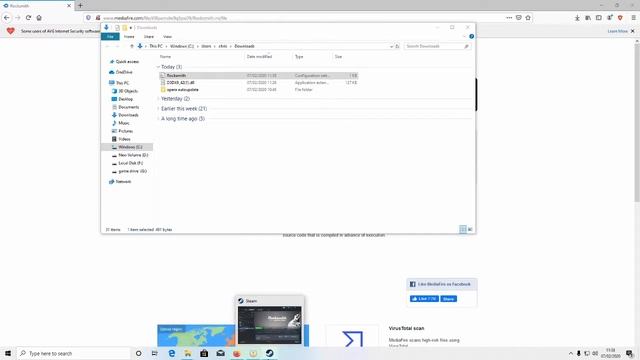The image size is (640, 360).
Task: Open Documents in navigation pane
Action: point(128,107)
